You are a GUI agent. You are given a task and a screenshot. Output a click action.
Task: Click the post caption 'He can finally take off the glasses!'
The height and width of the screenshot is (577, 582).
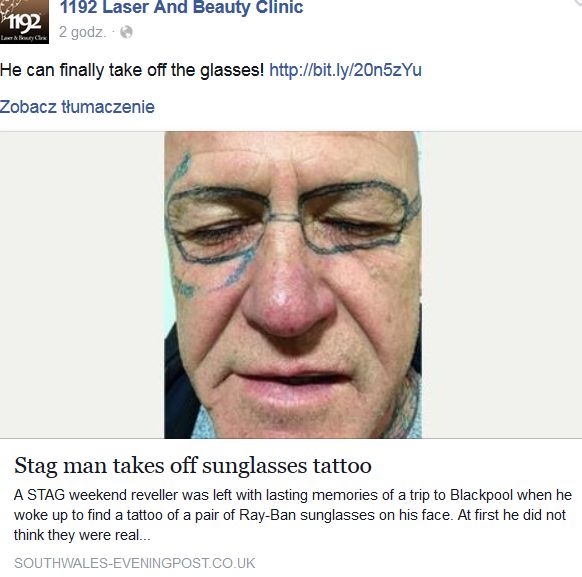[x=132, y=70]
